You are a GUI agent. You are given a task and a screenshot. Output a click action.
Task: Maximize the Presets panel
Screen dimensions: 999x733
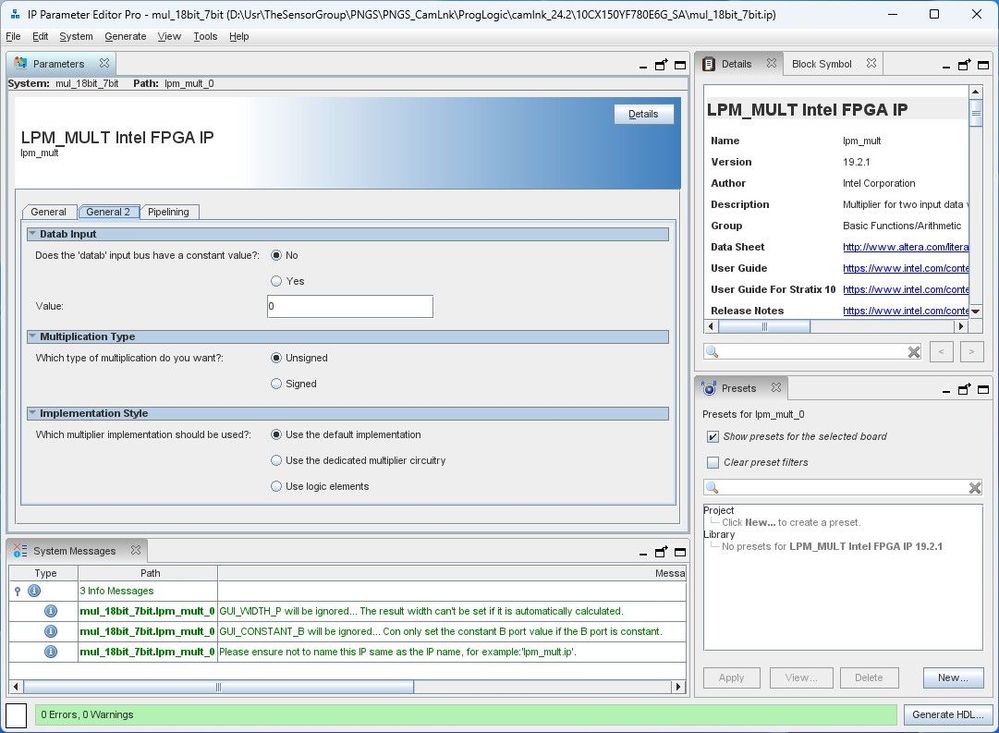coord(983,389)
